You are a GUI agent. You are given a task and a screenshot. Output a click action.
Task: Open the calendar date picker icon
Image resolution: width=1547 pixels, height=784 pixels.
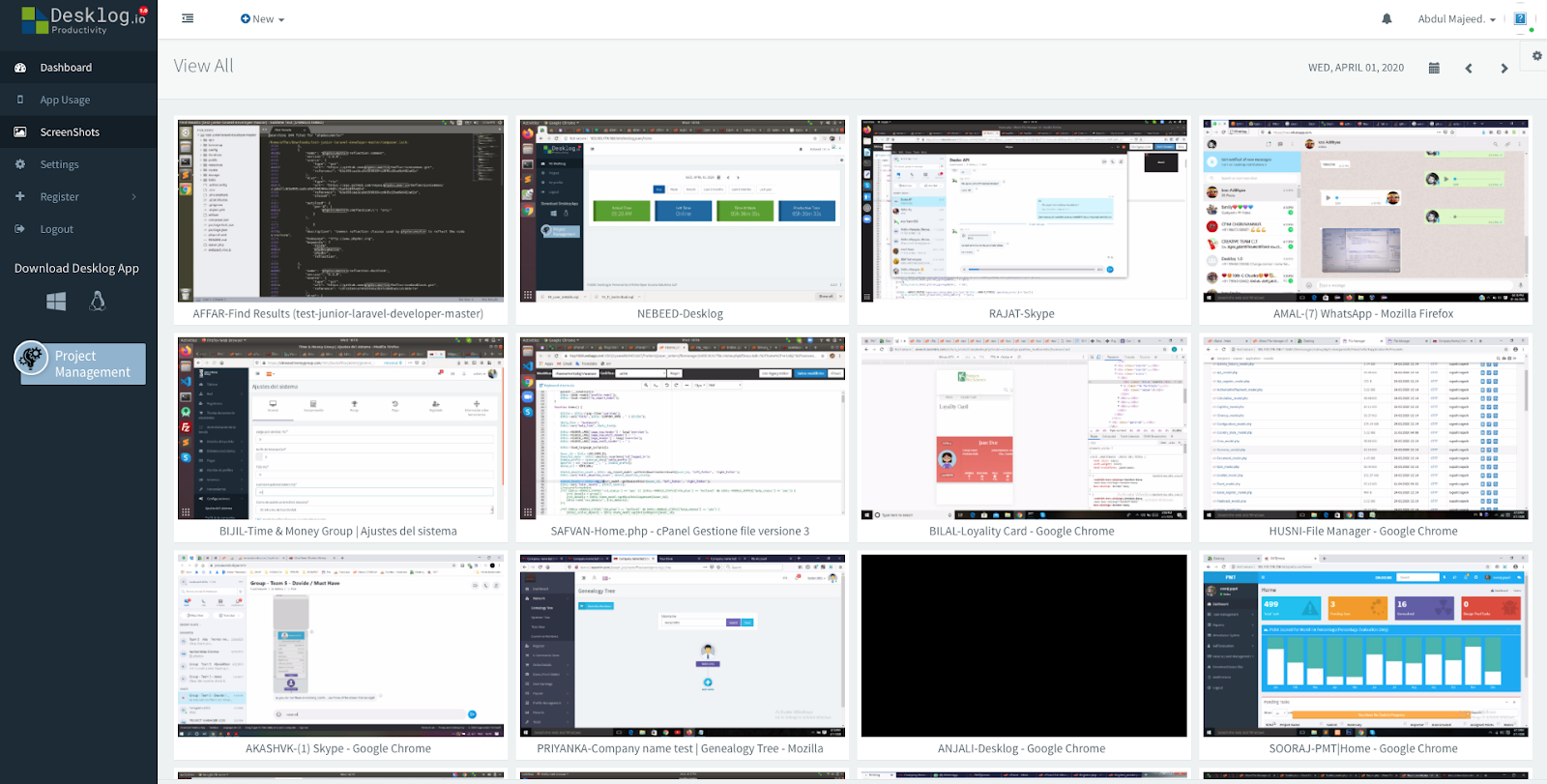click(x=1434, y=68)
